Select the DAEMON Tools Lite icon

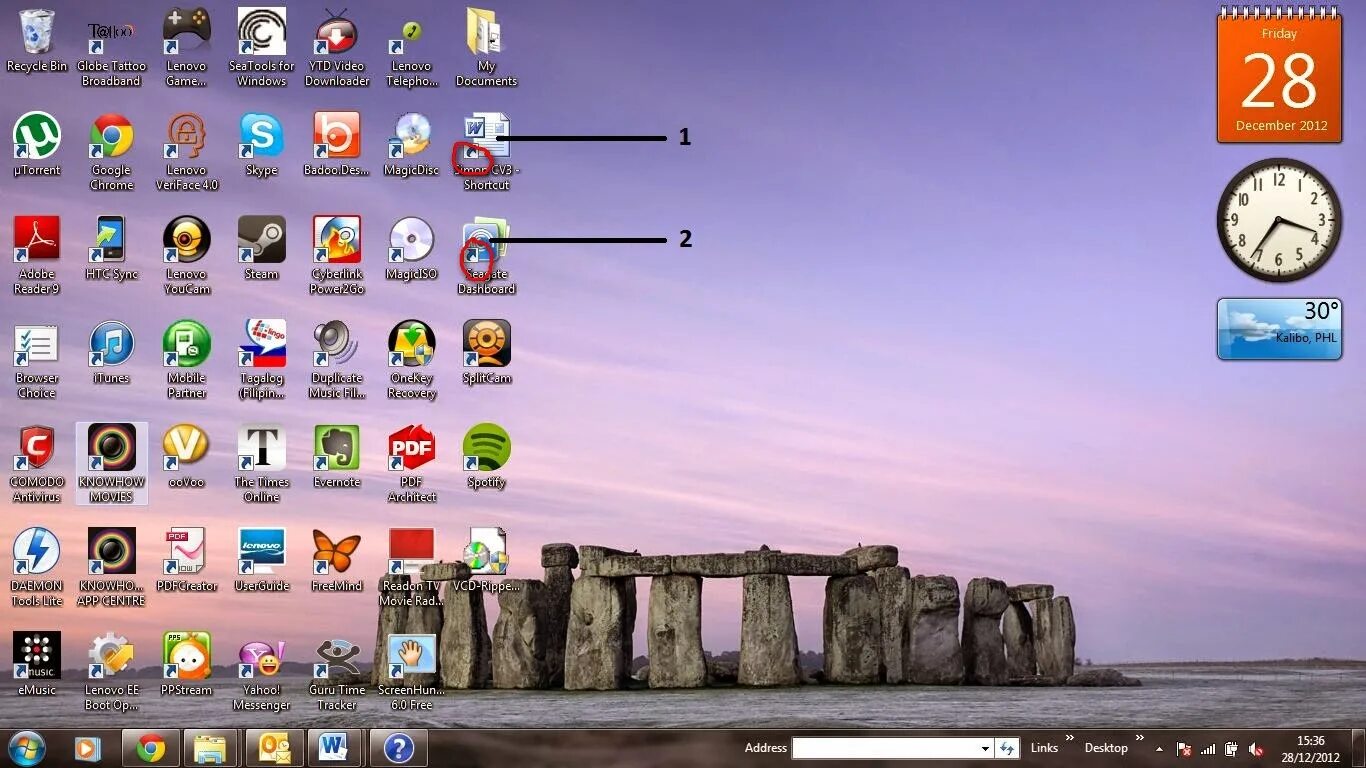coord(37,552)
